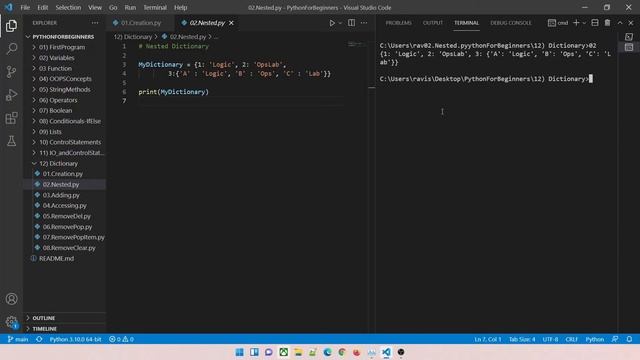Open new terminal profile dropdown arrow
The width and height of the screenshot is (640, 360).
point(584,23)
